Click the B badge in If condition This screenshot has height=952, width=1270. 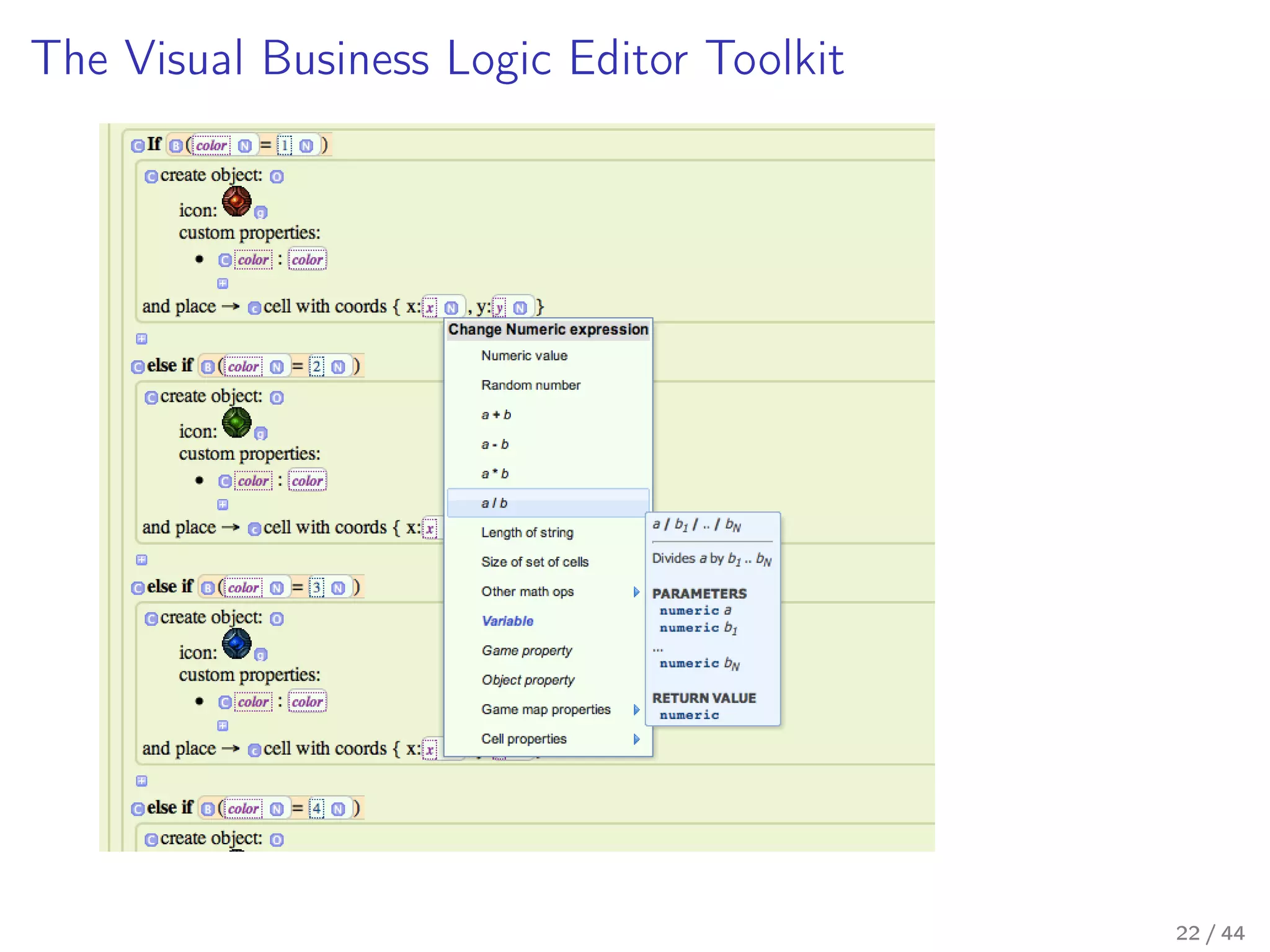pos(176,146)
